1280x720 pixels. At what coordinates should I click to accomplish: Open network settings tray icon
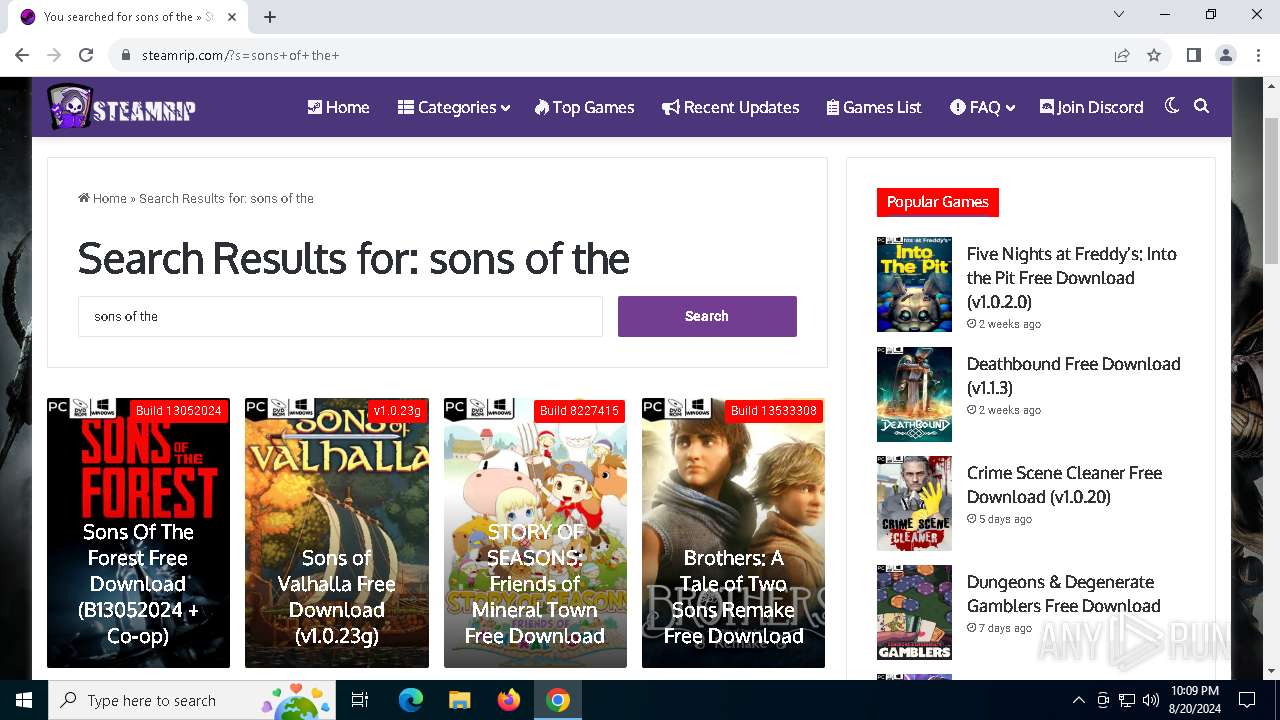click(1127, 700)
